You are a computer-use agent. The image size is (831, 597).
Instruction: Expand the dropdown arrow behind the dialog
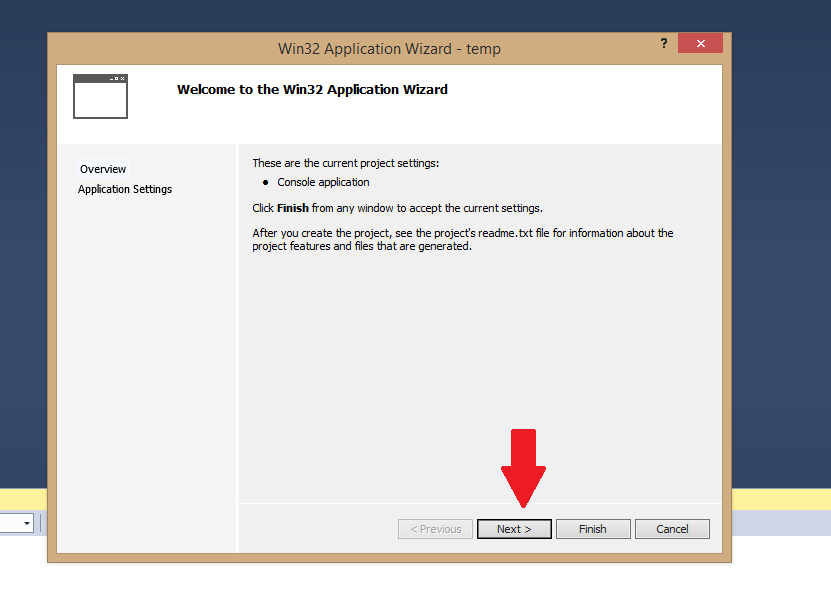pyautogui.click(x=27, y=523)
